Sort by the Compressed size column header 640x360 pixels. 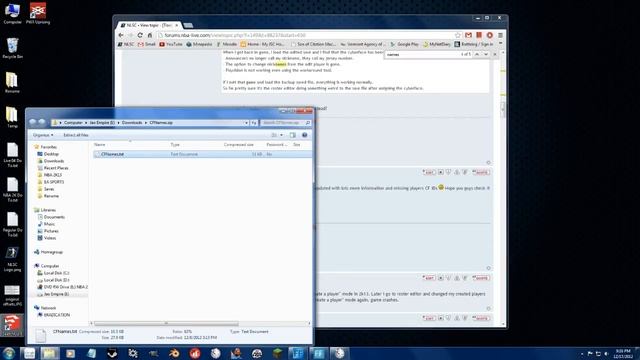pos(239,144)
